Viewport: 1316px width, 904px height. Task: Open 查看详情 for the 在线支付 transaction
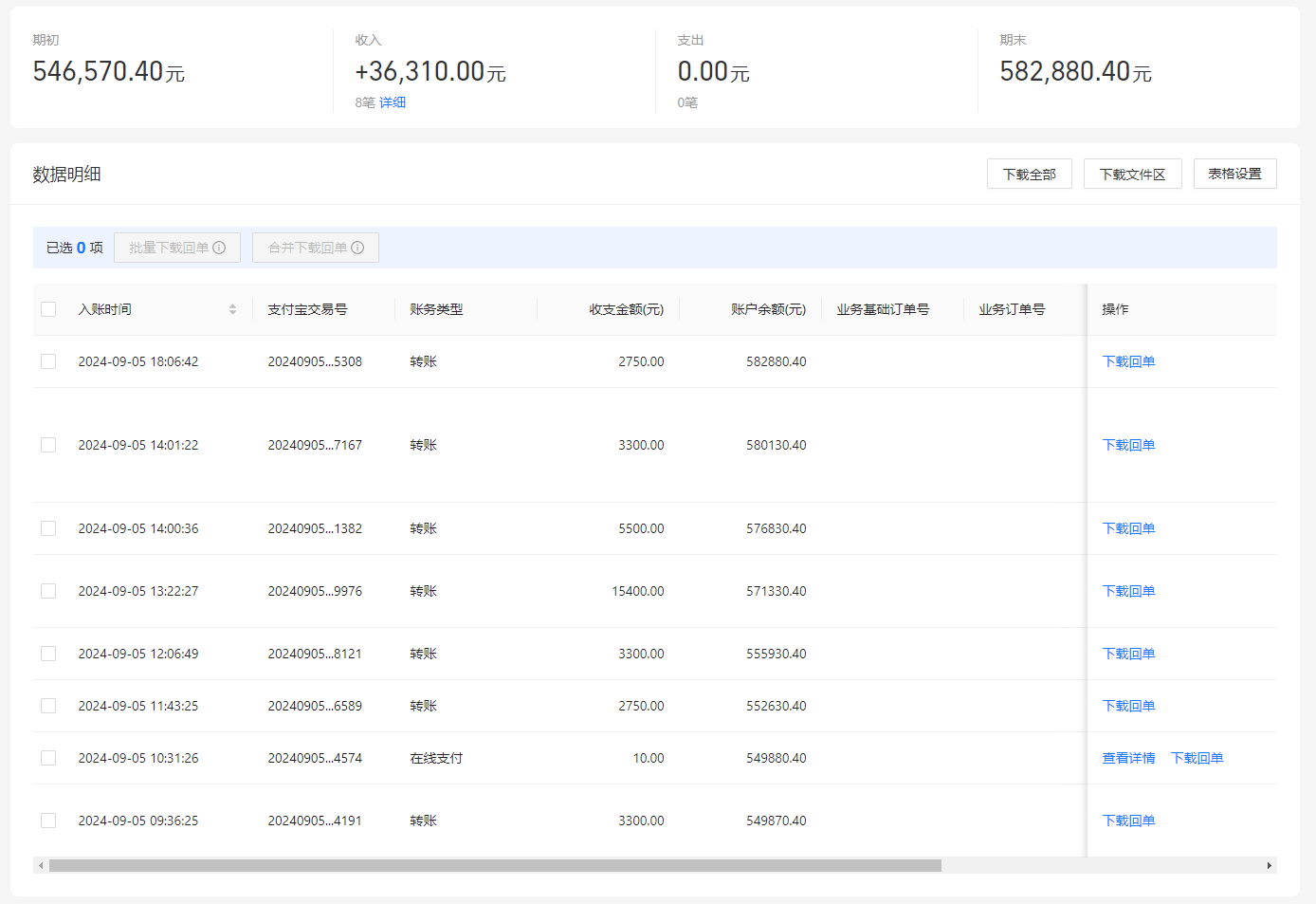tap(1128, 758)
